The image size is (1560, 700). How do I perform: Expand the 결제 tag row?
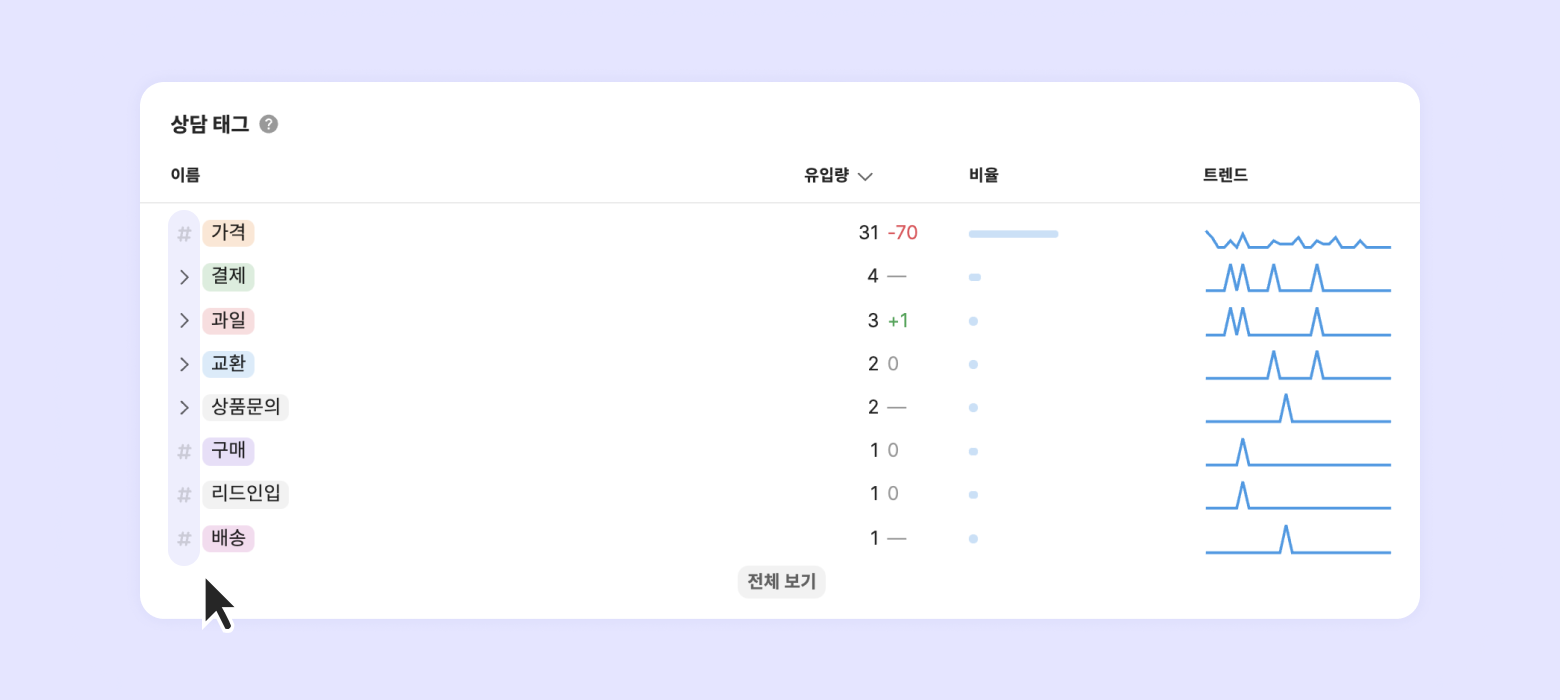[184, 277]
